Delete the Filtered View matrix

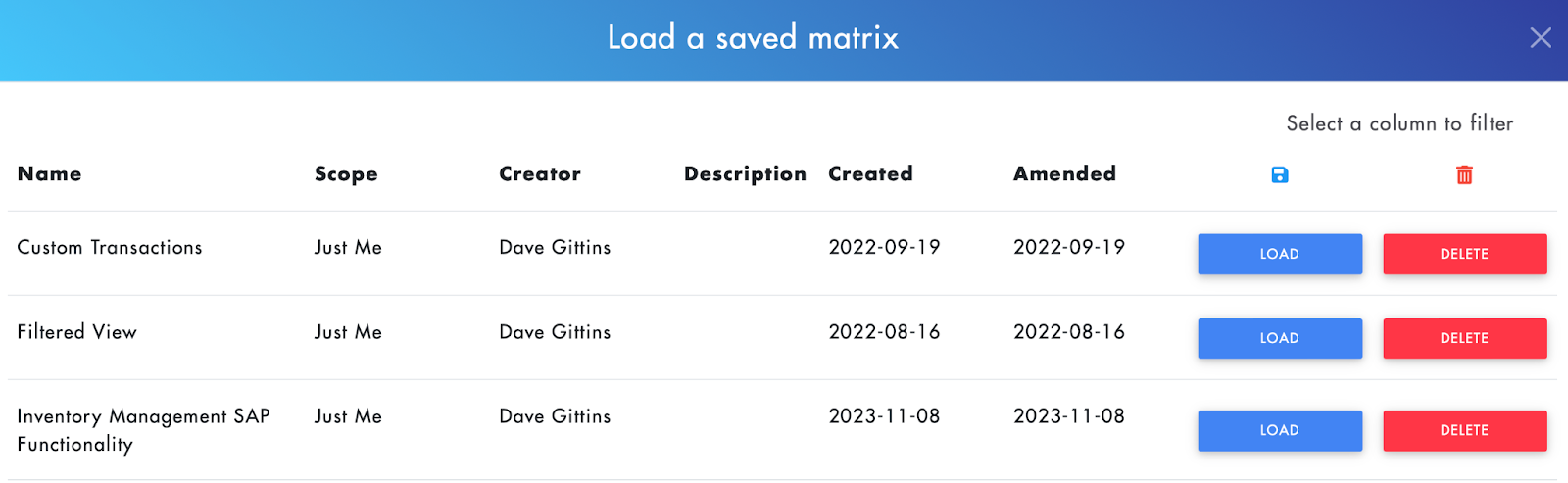click(x=1465, y=338)
